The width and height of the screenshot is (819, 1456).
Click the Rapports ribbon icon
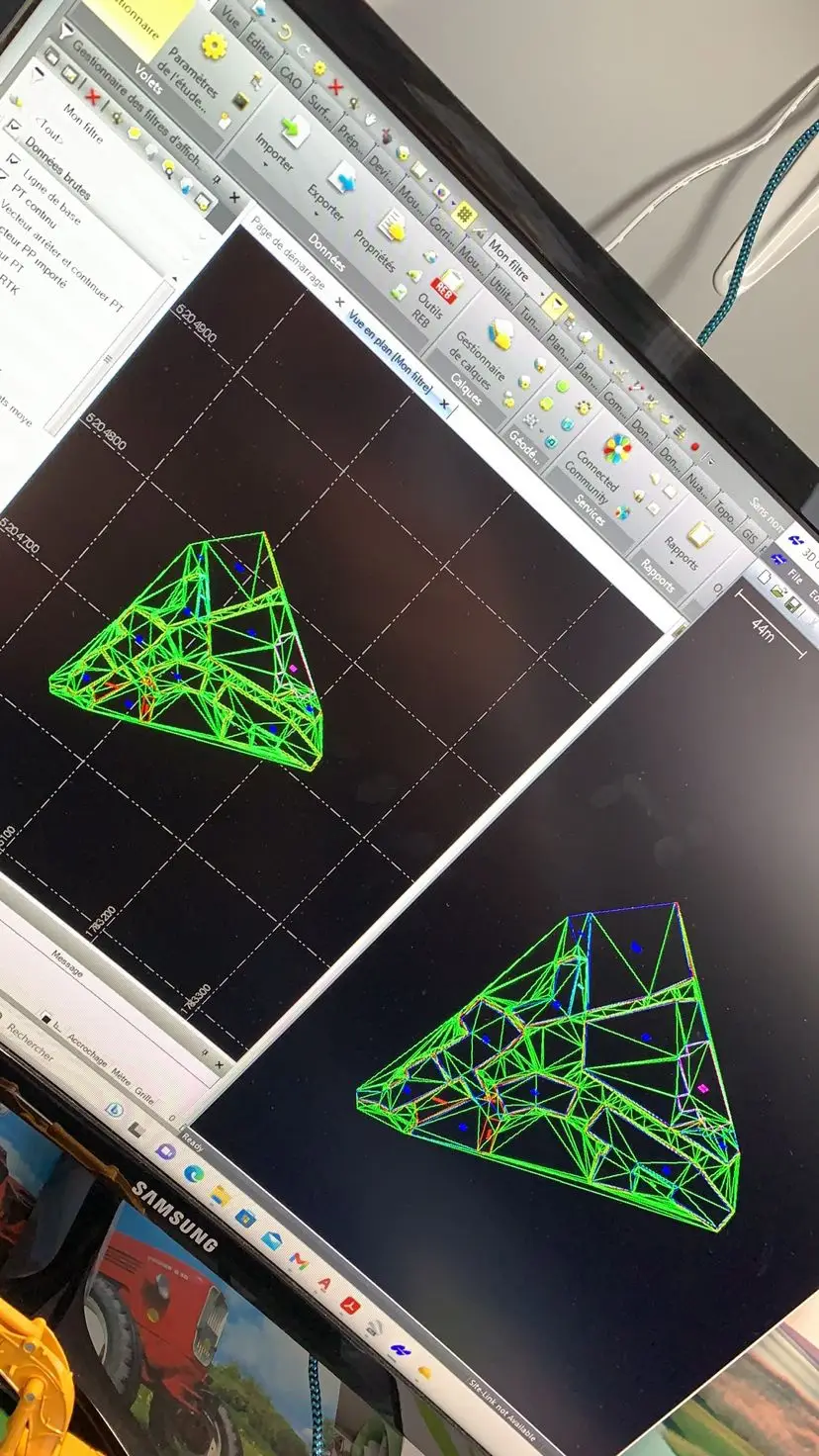click(700, 534)
